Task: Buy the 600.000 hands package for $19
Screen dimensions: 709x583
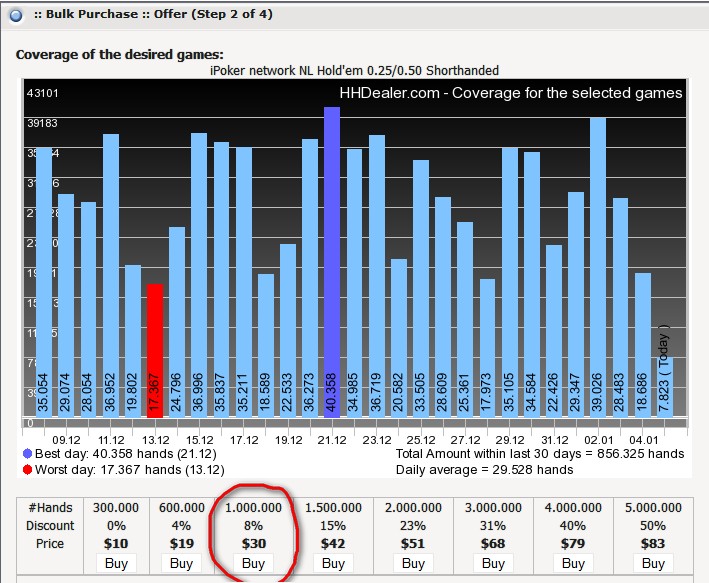Action: click(x=181, y=564)
